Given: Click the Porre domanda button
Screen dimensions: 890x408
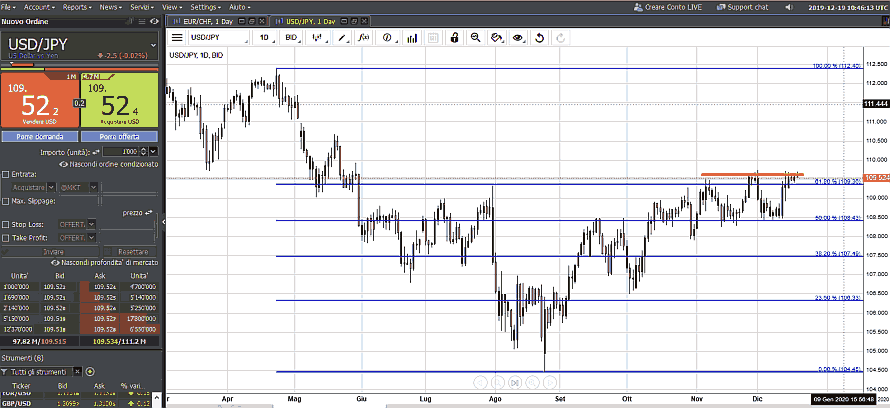Looking at the screenshot, I should [40, 136].
